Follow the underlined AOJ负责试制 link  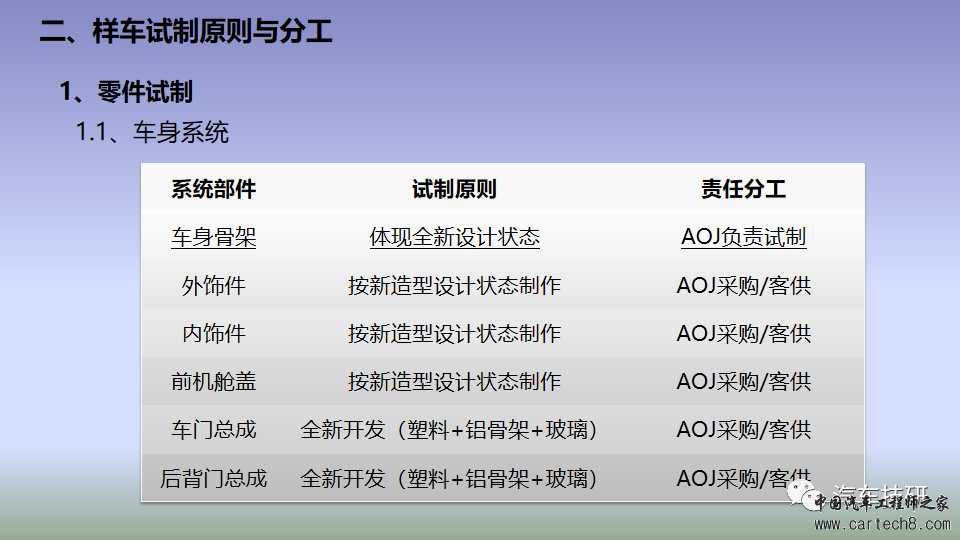coord(743,238)
